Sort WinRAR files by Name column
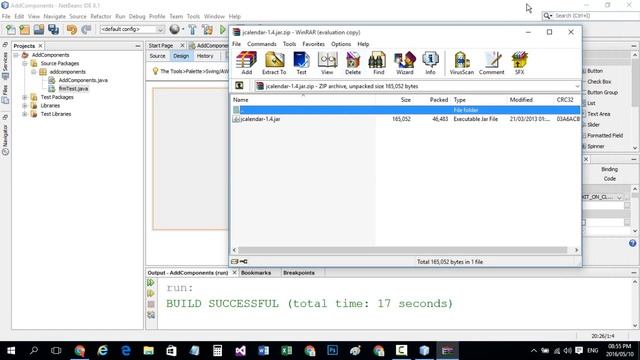Image resolution: width=640 pixels, height=360 pixels. [x=303, y=100]
